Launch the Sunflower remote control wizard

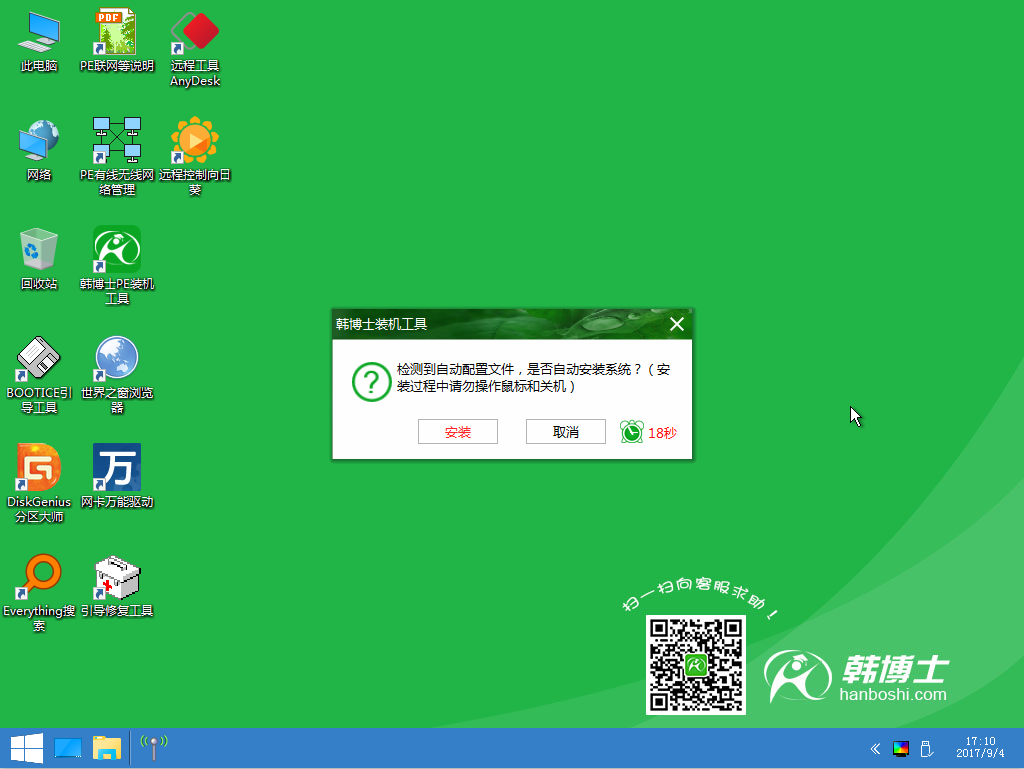pos(194,138)
